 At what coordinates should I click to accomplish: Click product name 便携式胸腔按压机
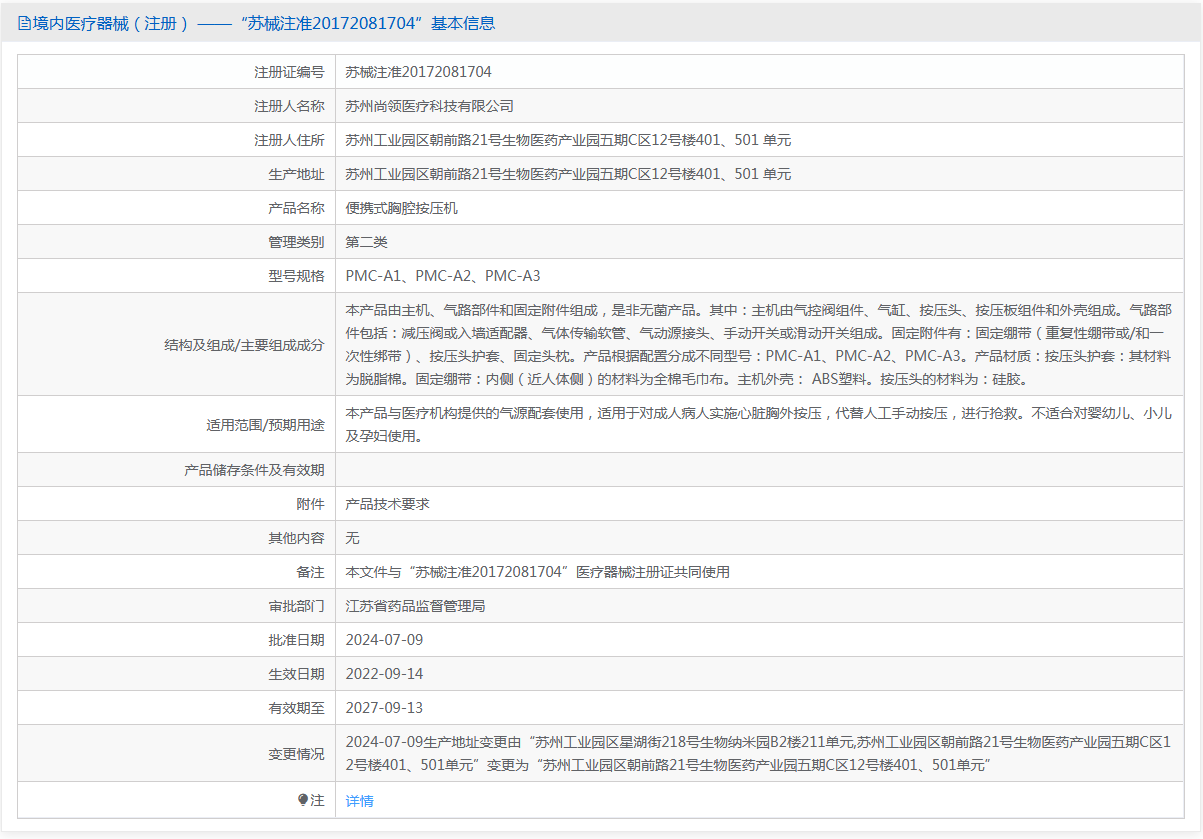coord(401,208)
